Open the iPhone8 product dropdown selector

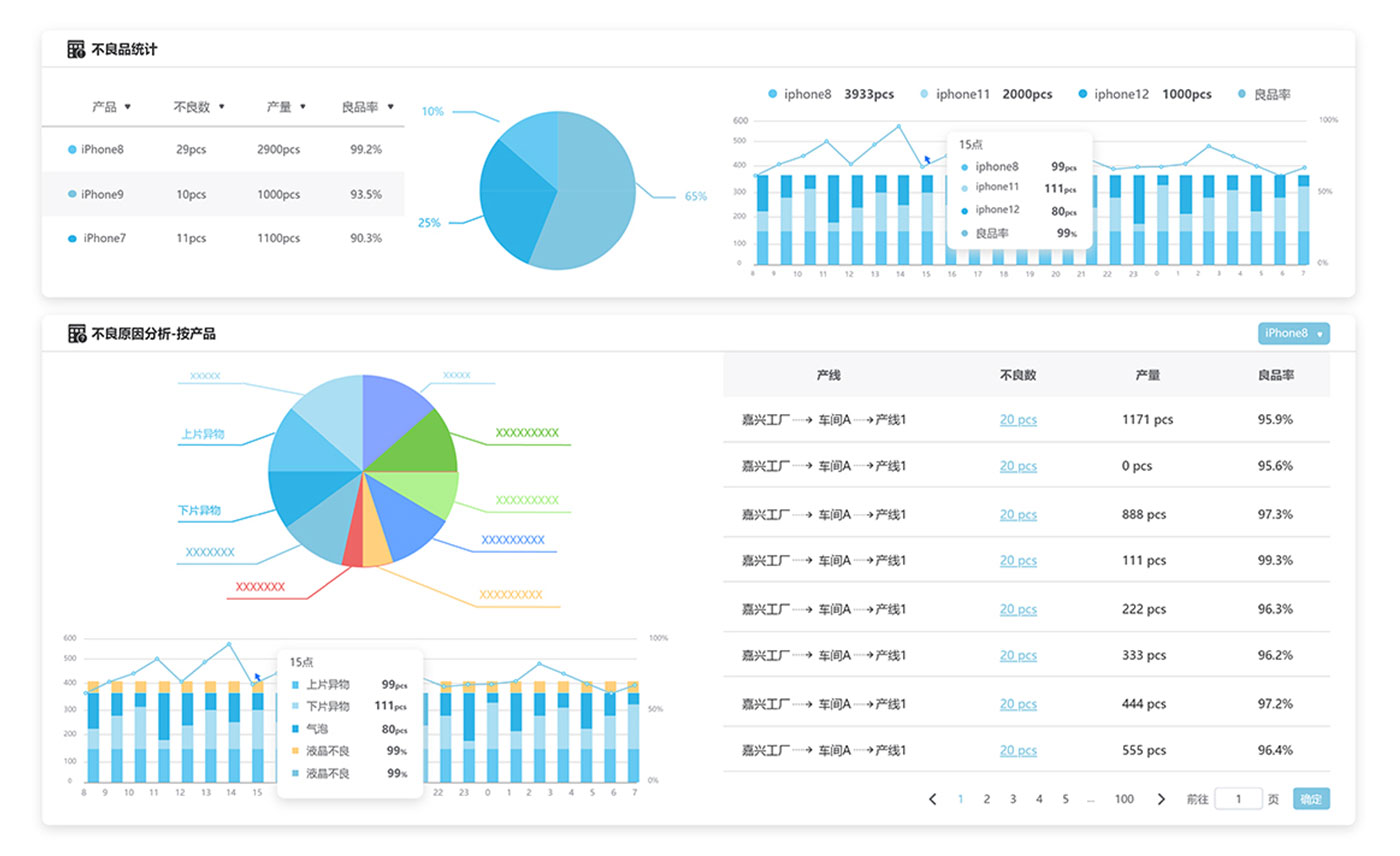pyautogui.click(x=1293, y=333)
